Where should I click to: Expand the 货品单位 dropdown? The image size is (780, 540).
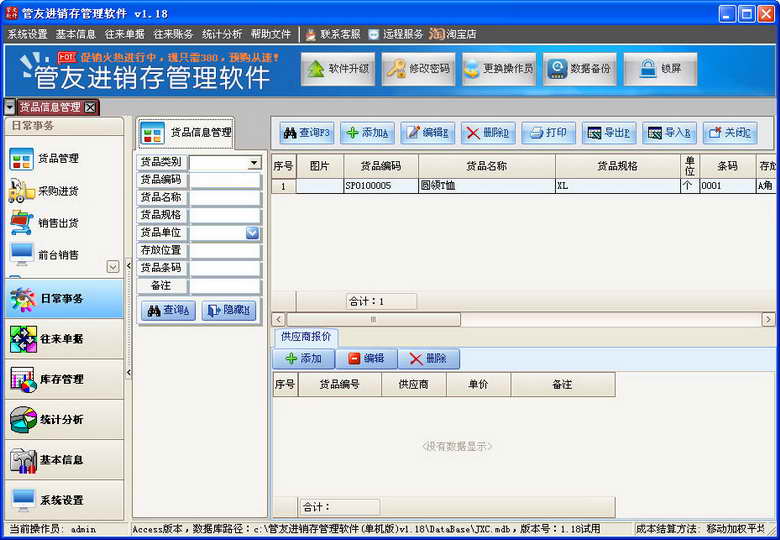253,233
